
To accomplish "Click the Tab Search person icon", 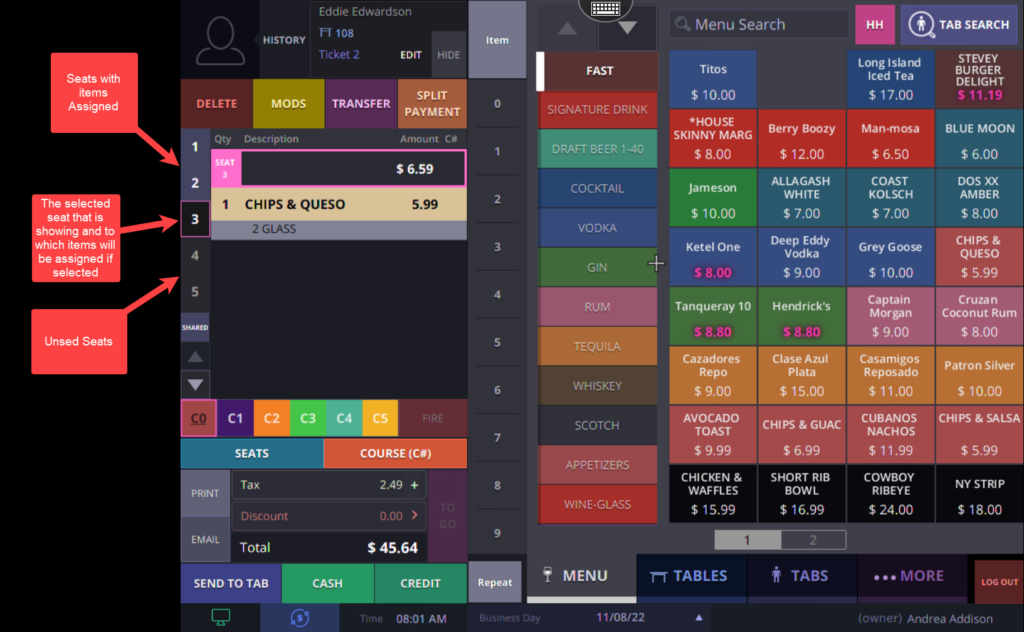I will pyautogui.click(x=921, y=25).
